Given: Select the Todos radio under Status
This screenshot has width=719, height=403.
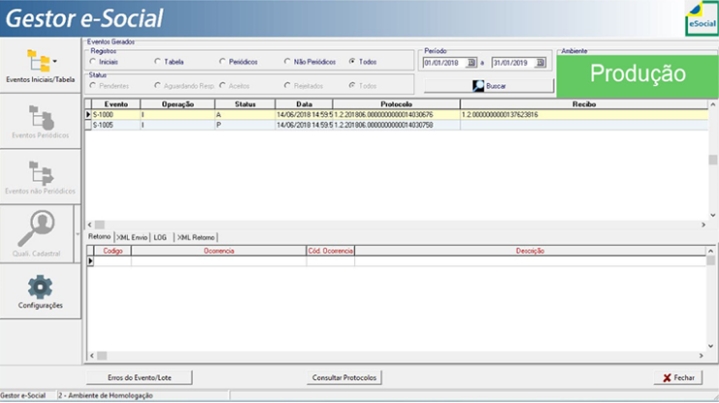Looking at the screenshot, I should pos(352,85).
